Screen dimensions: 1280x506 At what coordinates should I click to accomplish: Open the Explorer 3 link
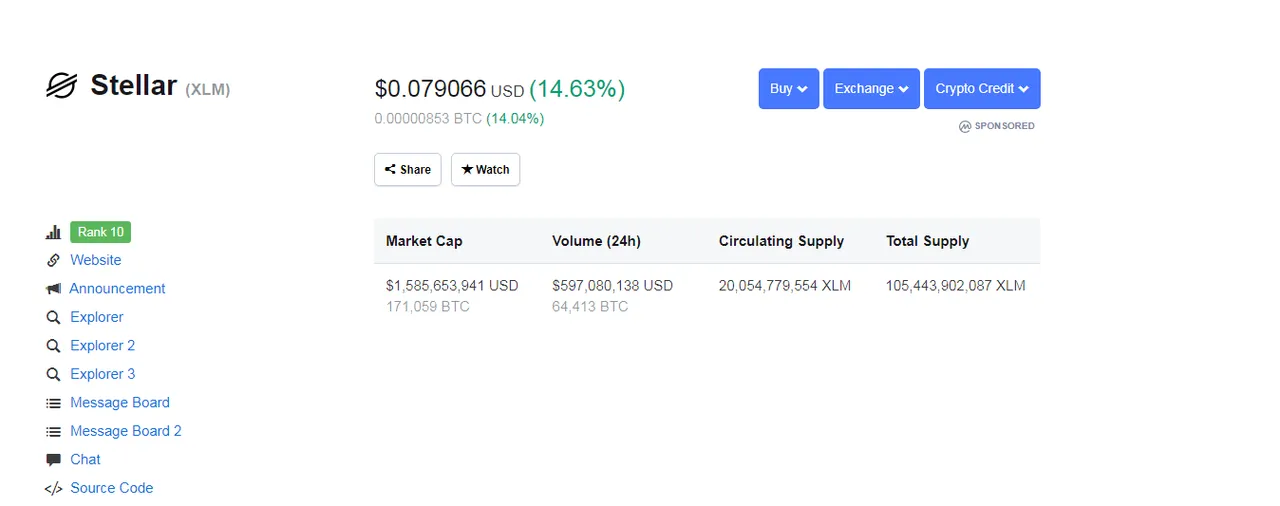pyautogui.click(x=102, y=374)
